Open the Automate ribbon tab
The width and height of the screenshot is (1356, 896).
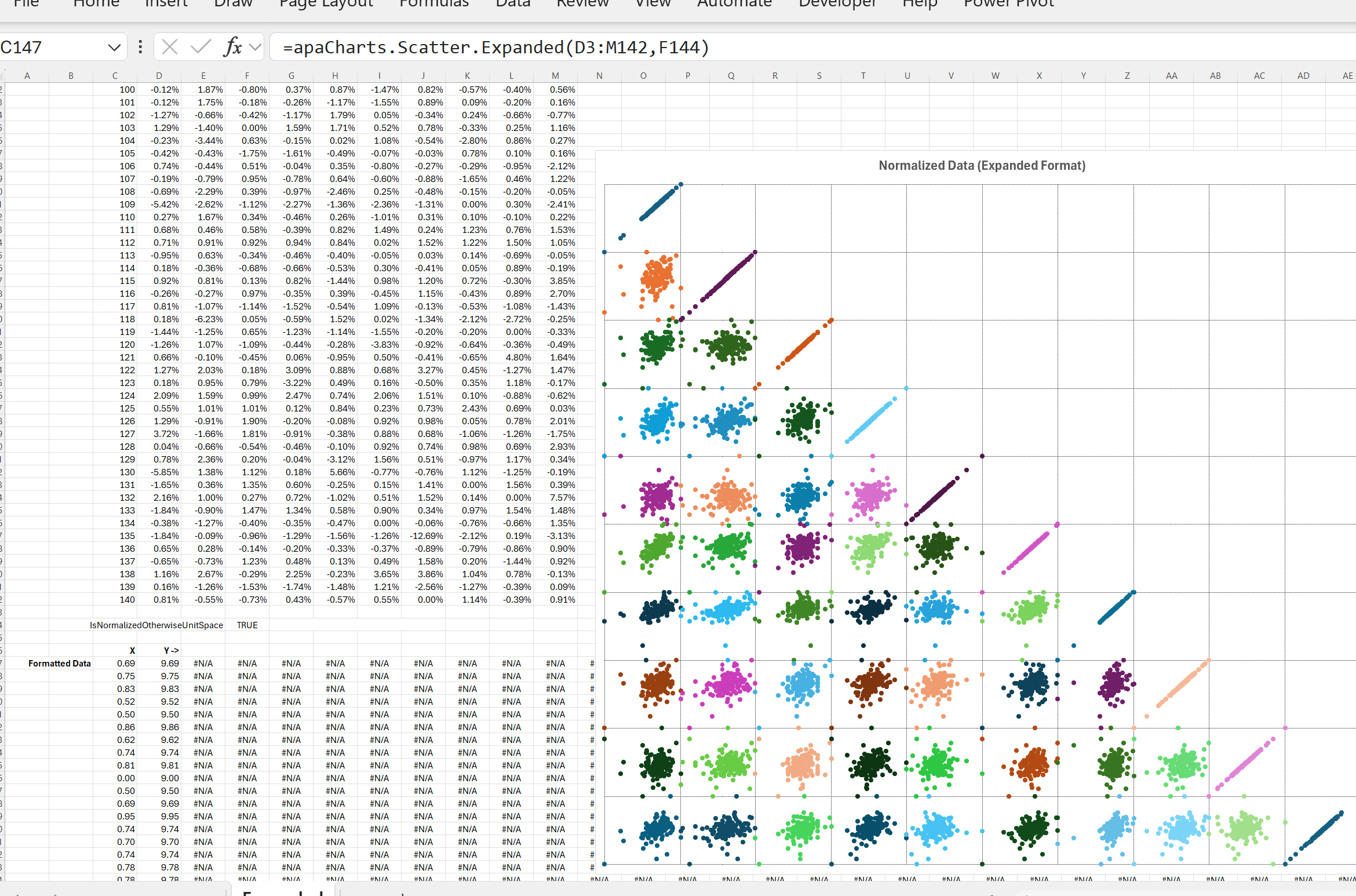[734, 4]
